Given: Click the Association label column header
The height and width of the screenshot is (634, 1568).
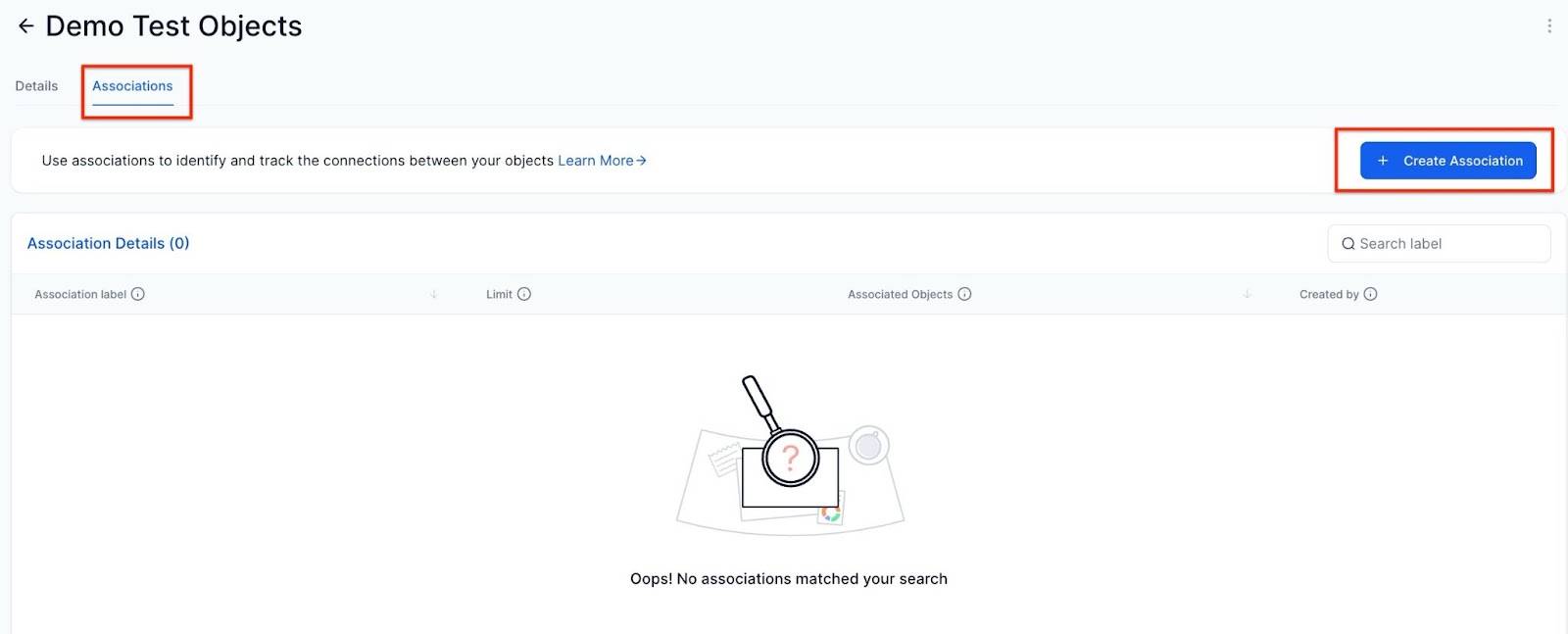Looking at the screenshot, I should pos(80,294).
